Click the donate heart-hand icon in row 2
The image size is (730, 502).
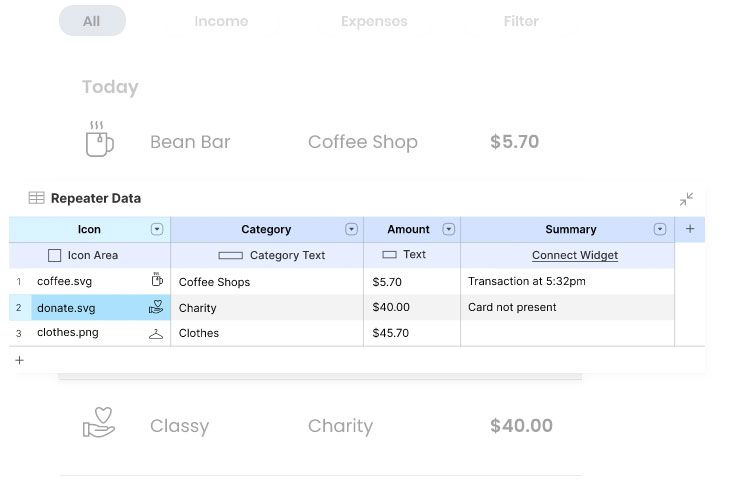156,307
